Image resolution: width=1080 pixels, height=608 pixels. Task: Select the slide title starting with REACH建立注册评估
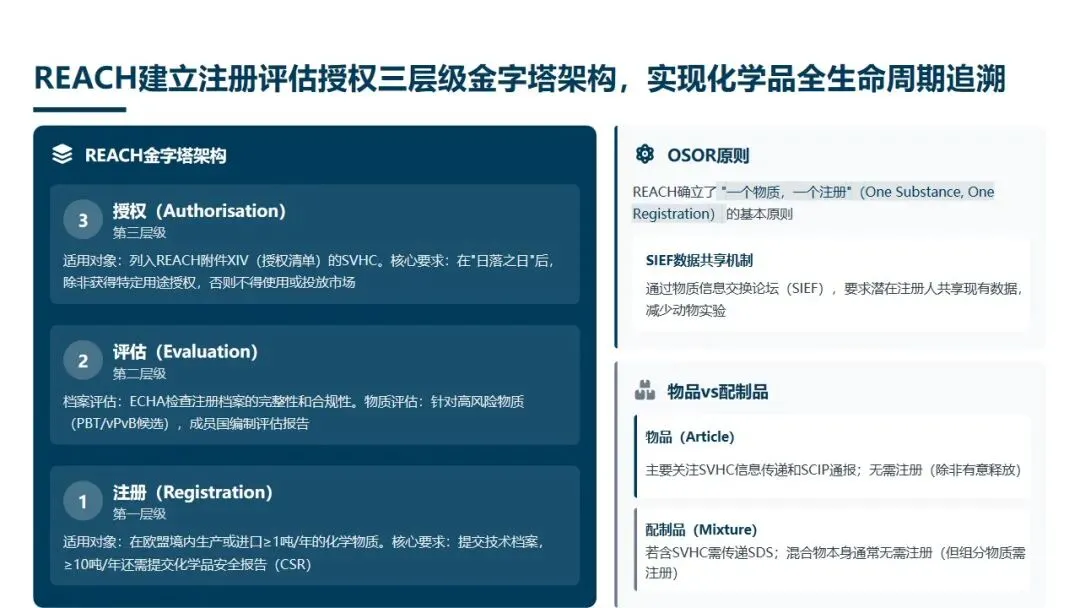pyautogui.click(x=520, y=78)
